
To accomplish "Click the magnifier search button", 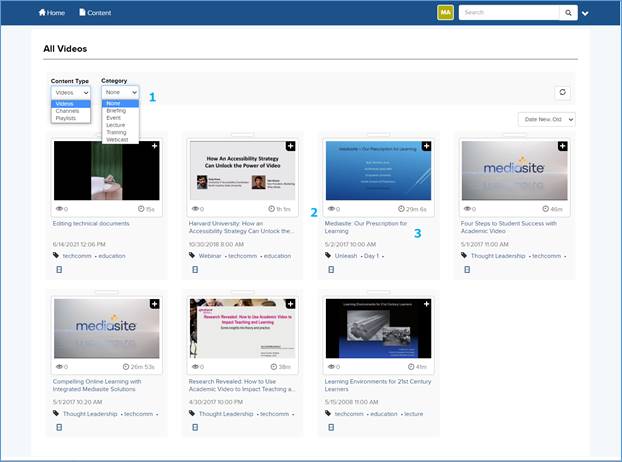I will 568,13.
